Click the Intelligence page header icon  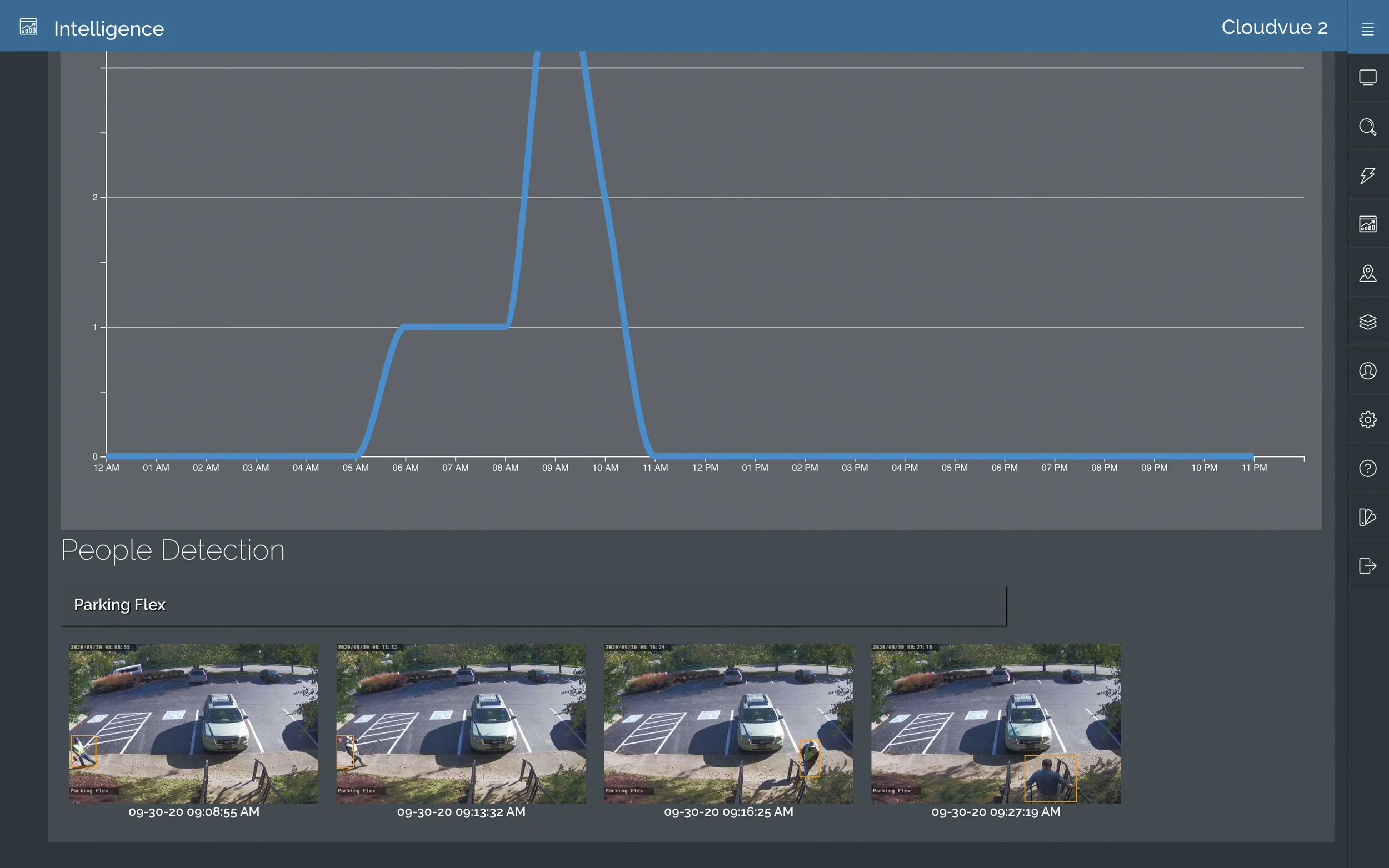[x=29, y=27]
